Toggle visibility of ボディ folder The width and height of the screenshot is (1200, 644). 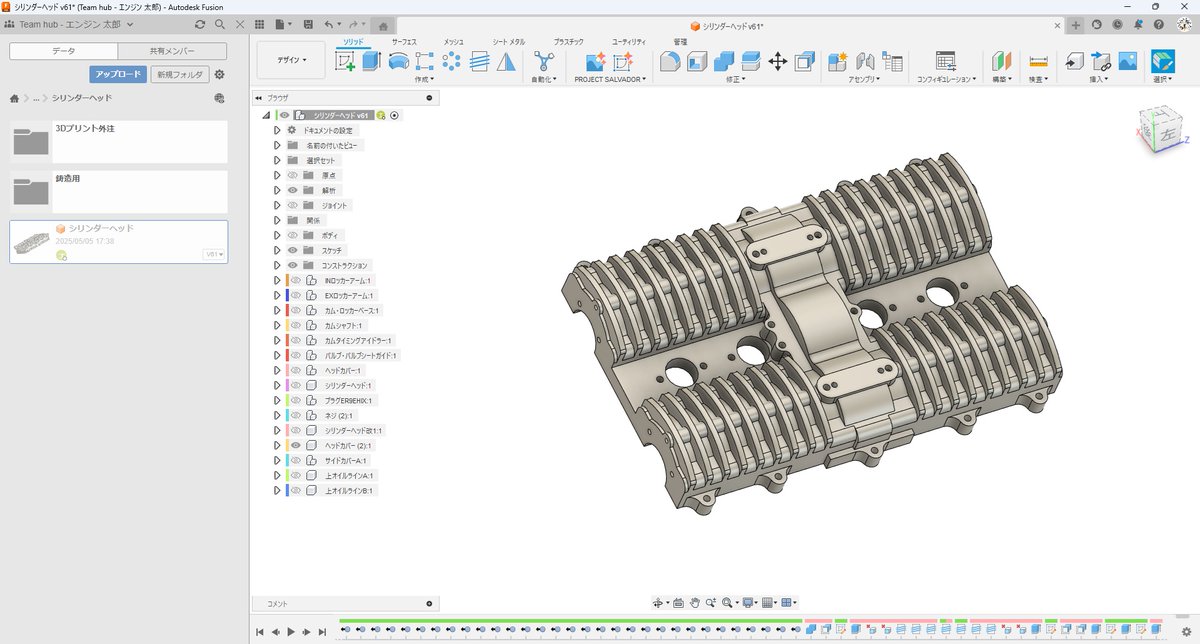point(293,235)
